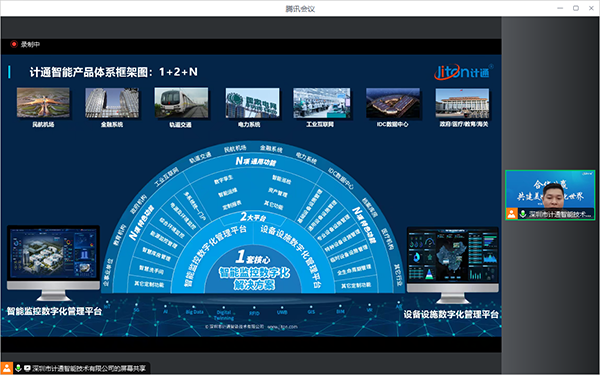Click the N项 通用功能 heading in the arc
Image resolution: width=600 pixels, height=375 pixels.
(x=255, y=161)
